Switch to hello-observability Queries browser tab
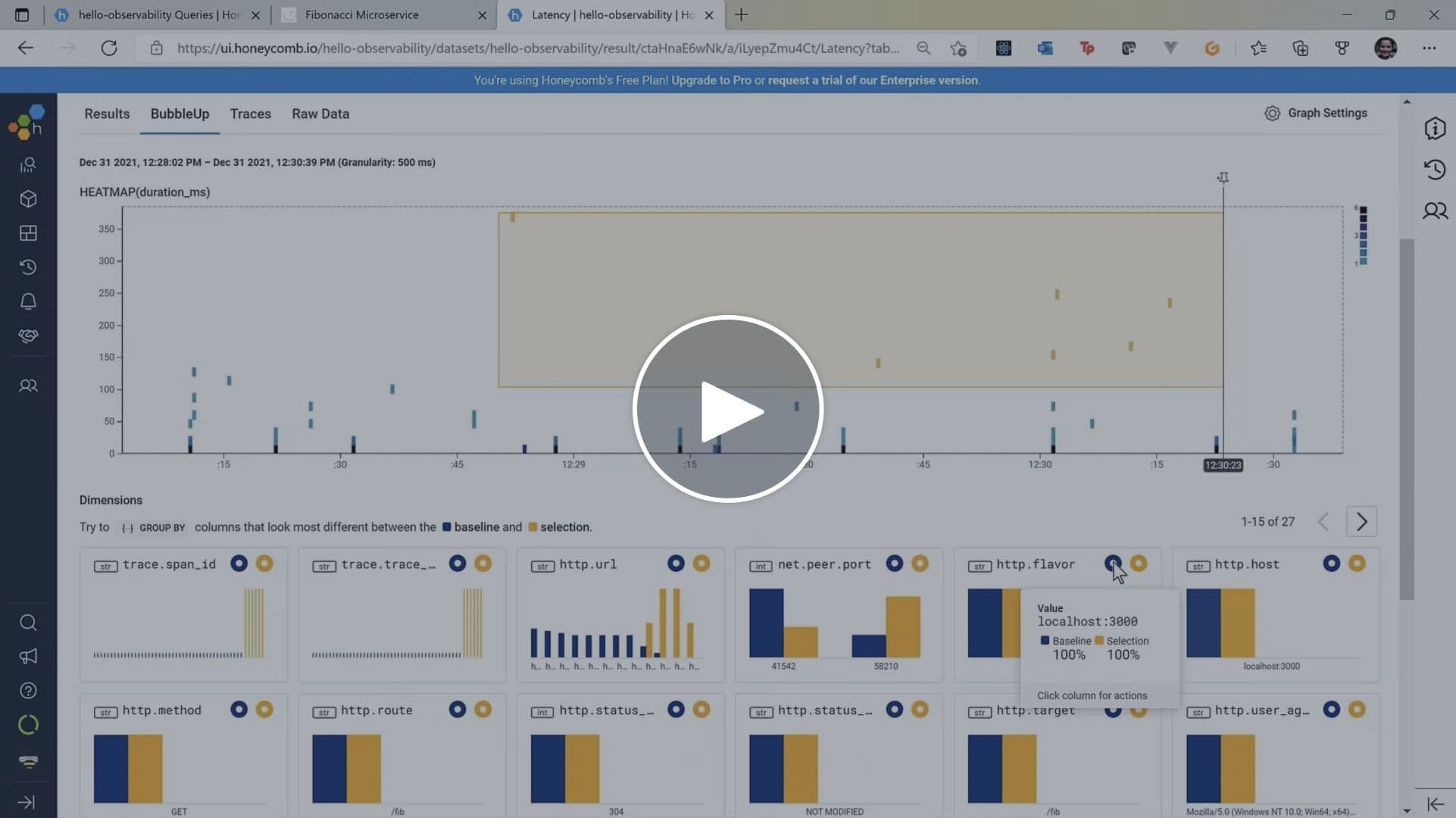Image resolution: width=1456 pixels, height=818 pixels. [x=158, y=14]
